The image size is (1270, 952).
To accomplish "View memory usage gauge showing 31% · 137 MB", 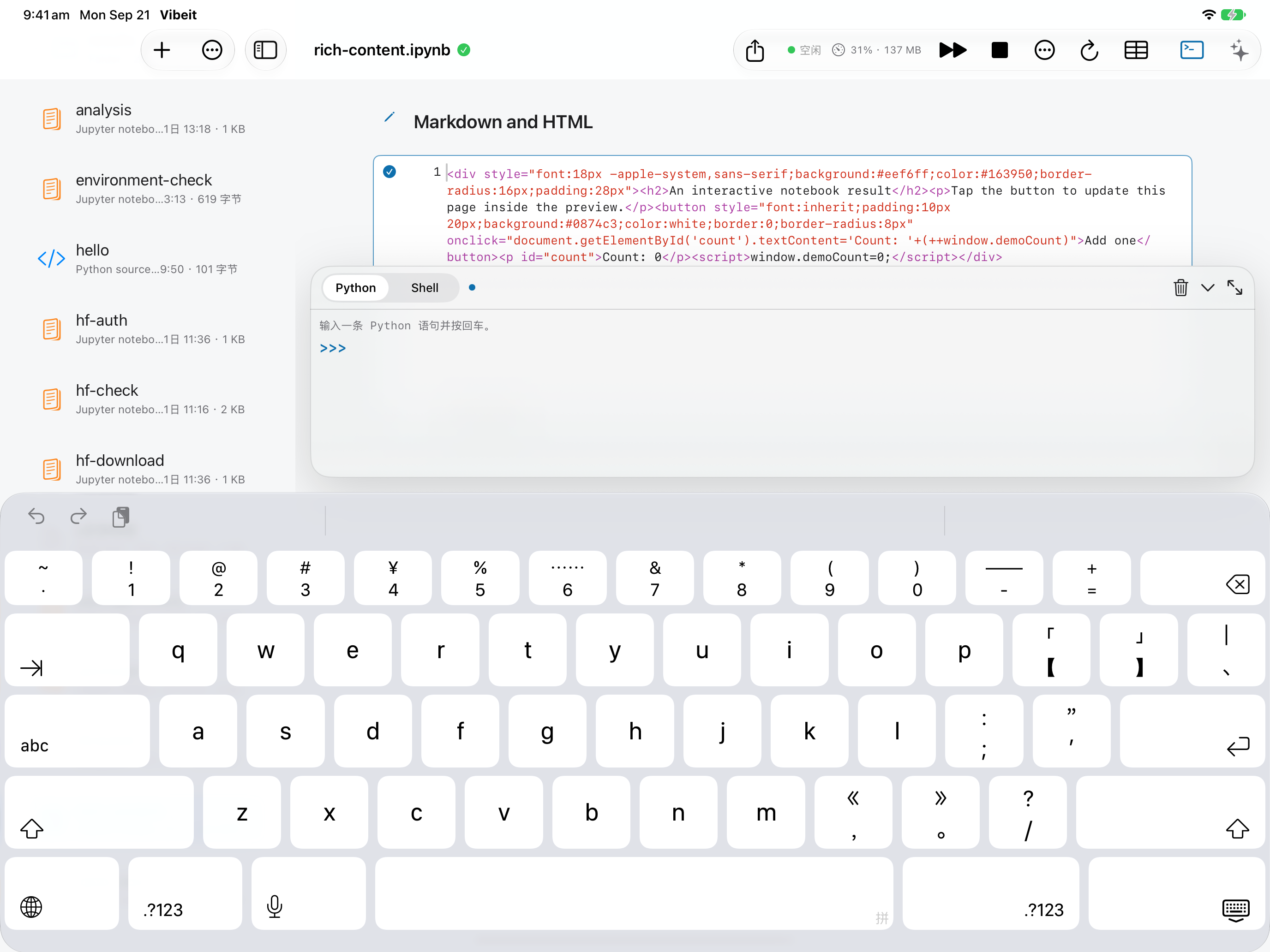I will [x=877, y=50].
